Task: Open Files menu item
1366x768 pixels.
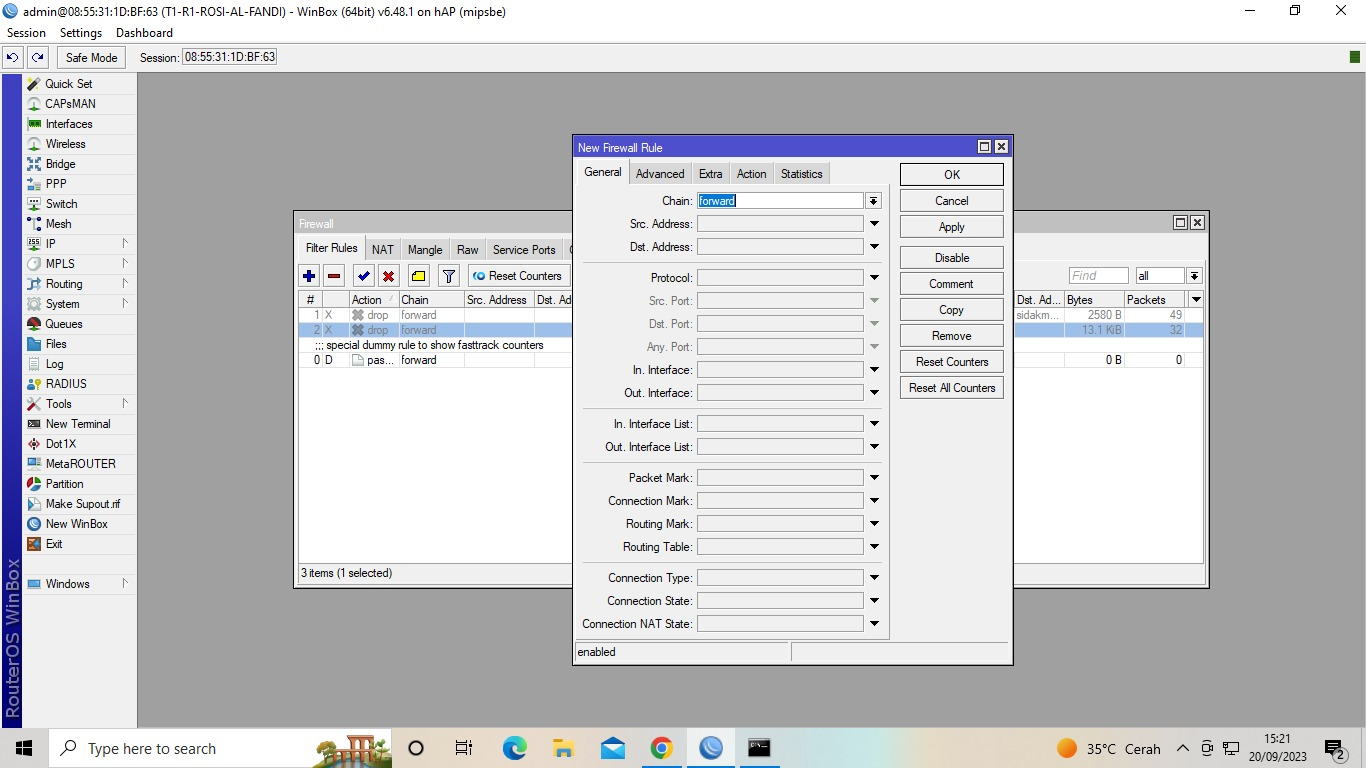Action: (56, 344)
